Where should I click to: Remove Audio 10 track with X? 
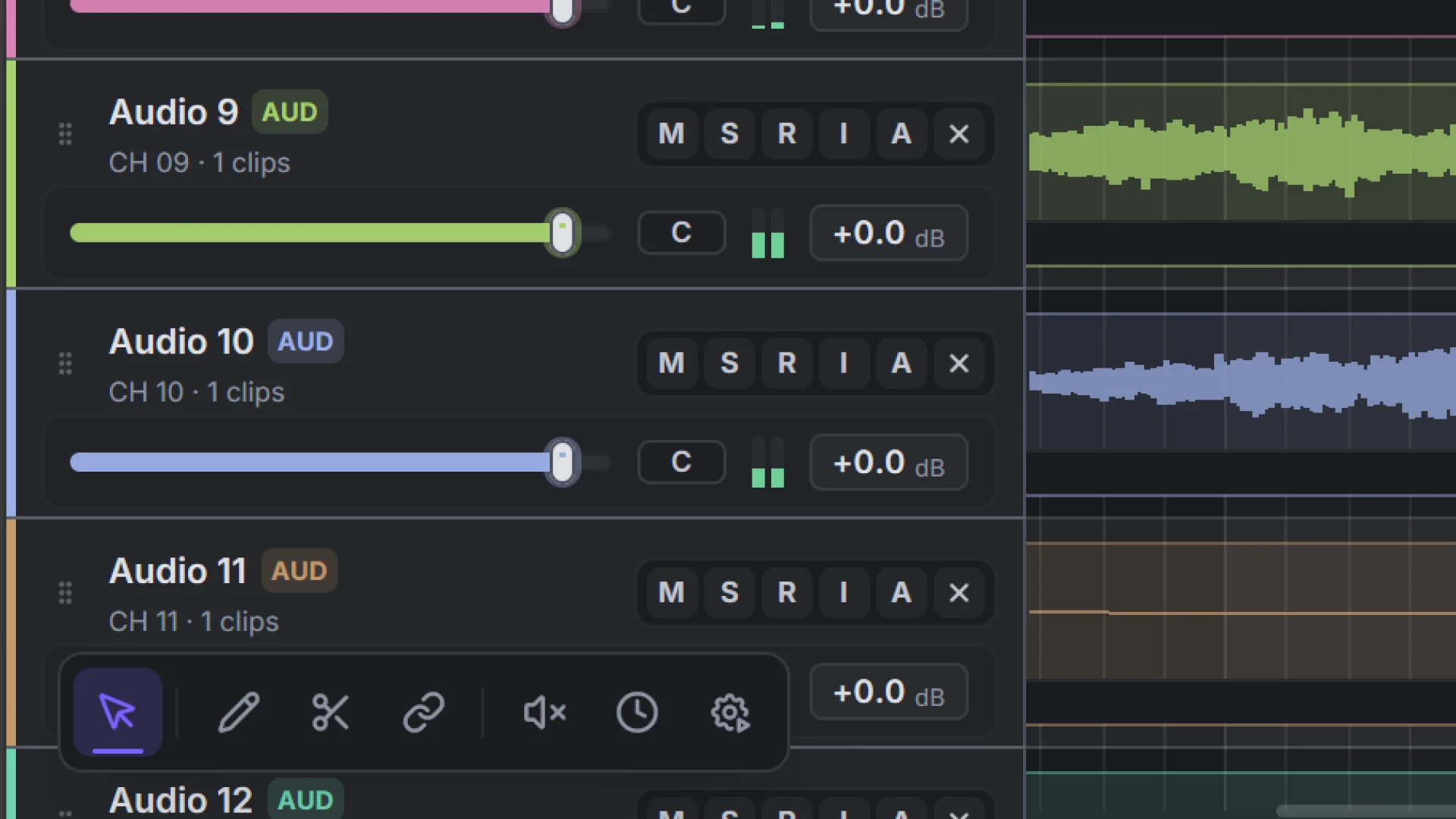(x=959, y=363)
